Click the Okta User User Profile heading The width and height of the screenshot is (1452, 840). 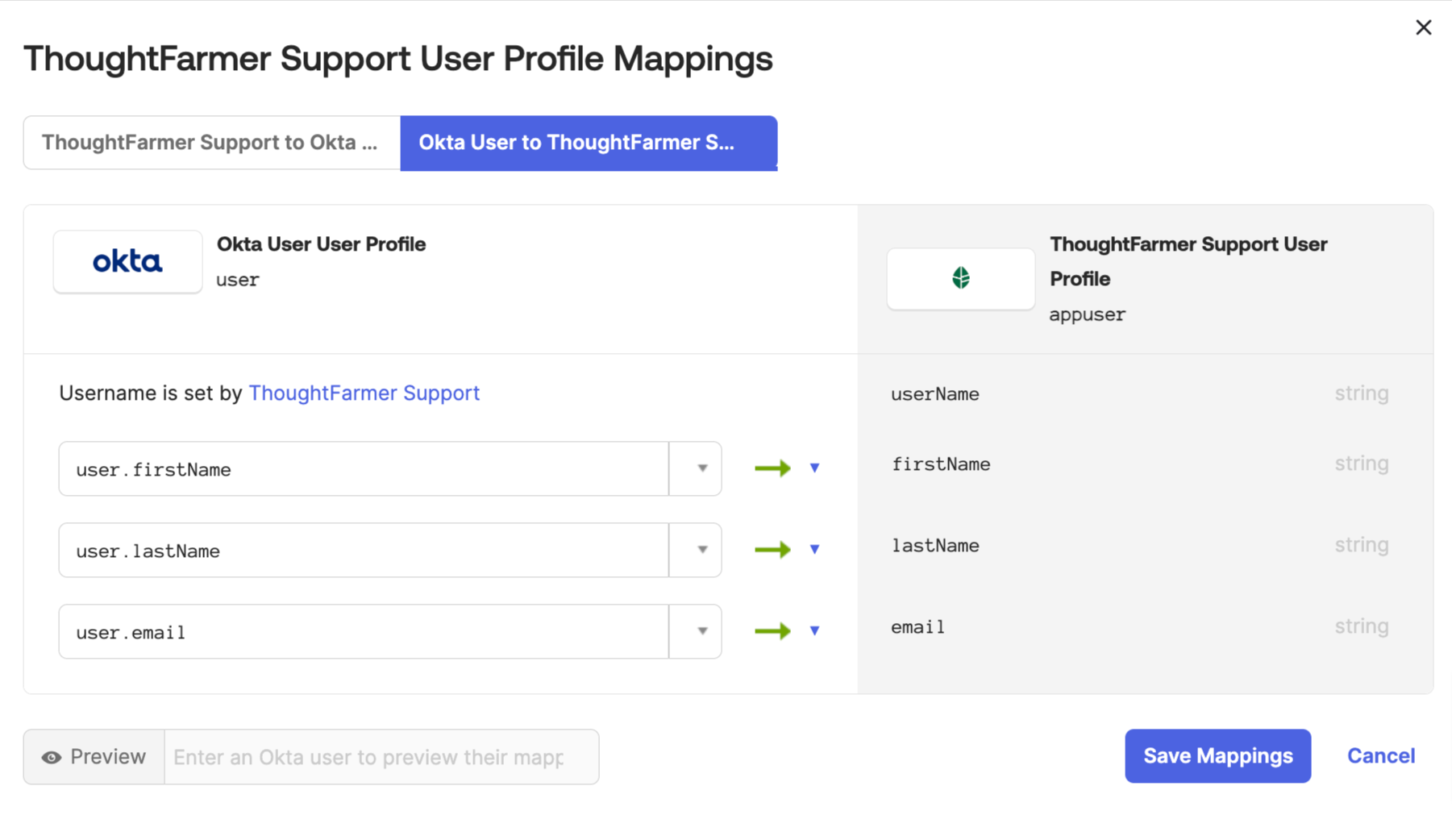point(321,244)
